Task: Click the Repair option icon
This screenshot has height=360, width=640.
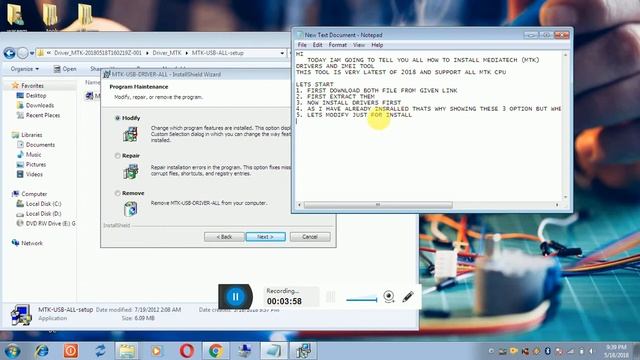Action: [x=131, y=172]
